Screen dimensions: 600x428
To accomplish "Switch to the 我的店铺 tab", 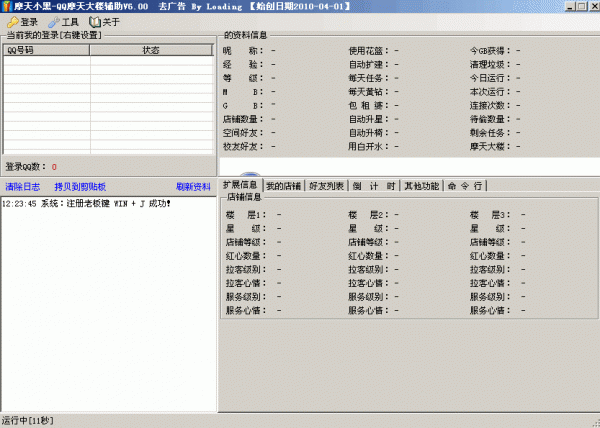I will click(x=284, y=186).
